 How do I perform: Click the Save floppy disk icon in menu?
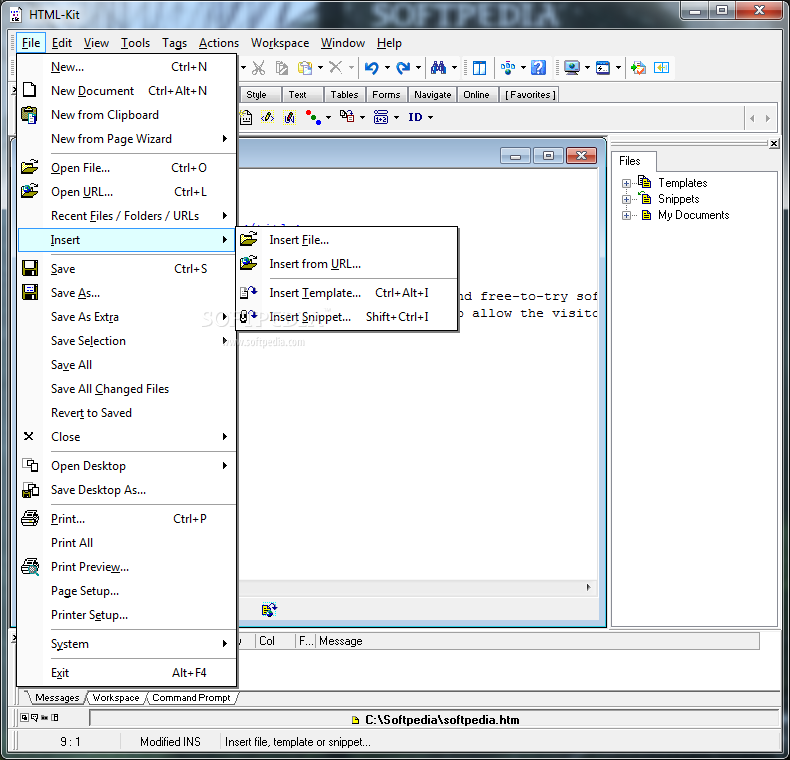30,268
